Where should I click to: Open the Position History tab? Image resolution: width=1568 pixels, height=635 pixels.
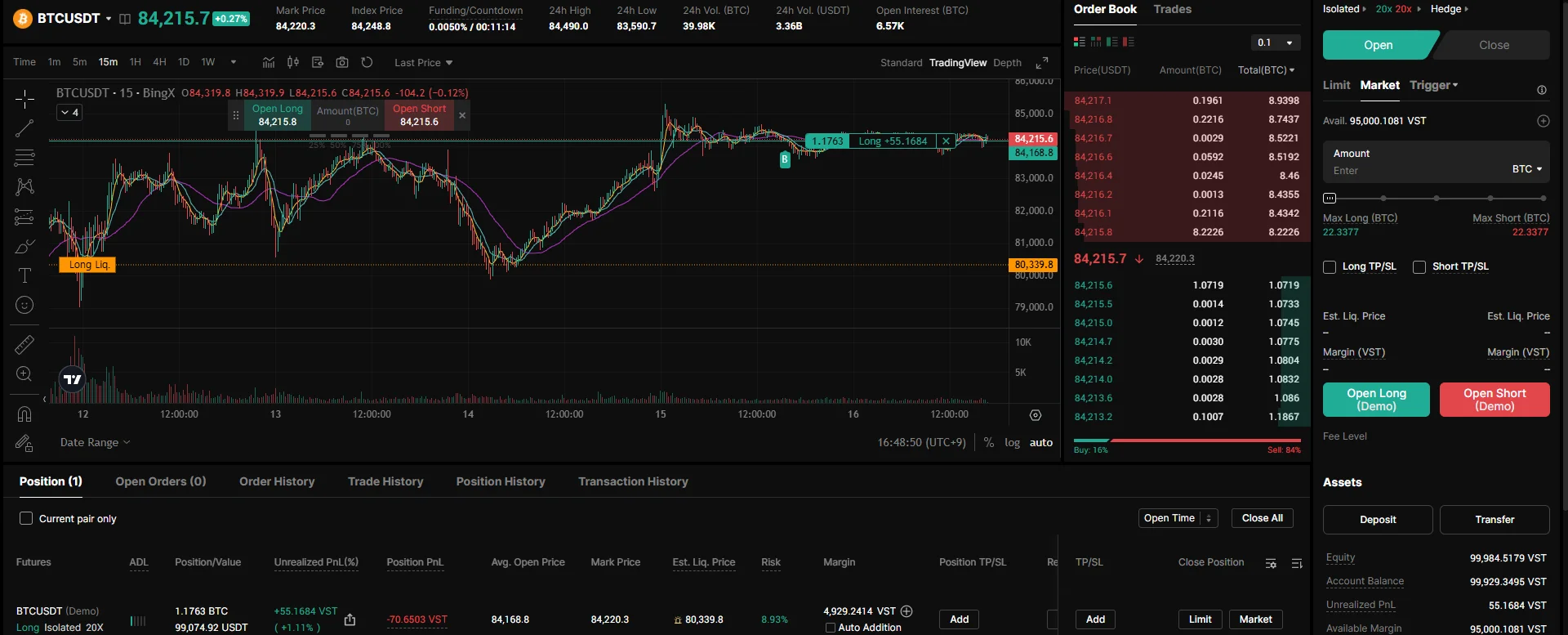coord(501,481)
